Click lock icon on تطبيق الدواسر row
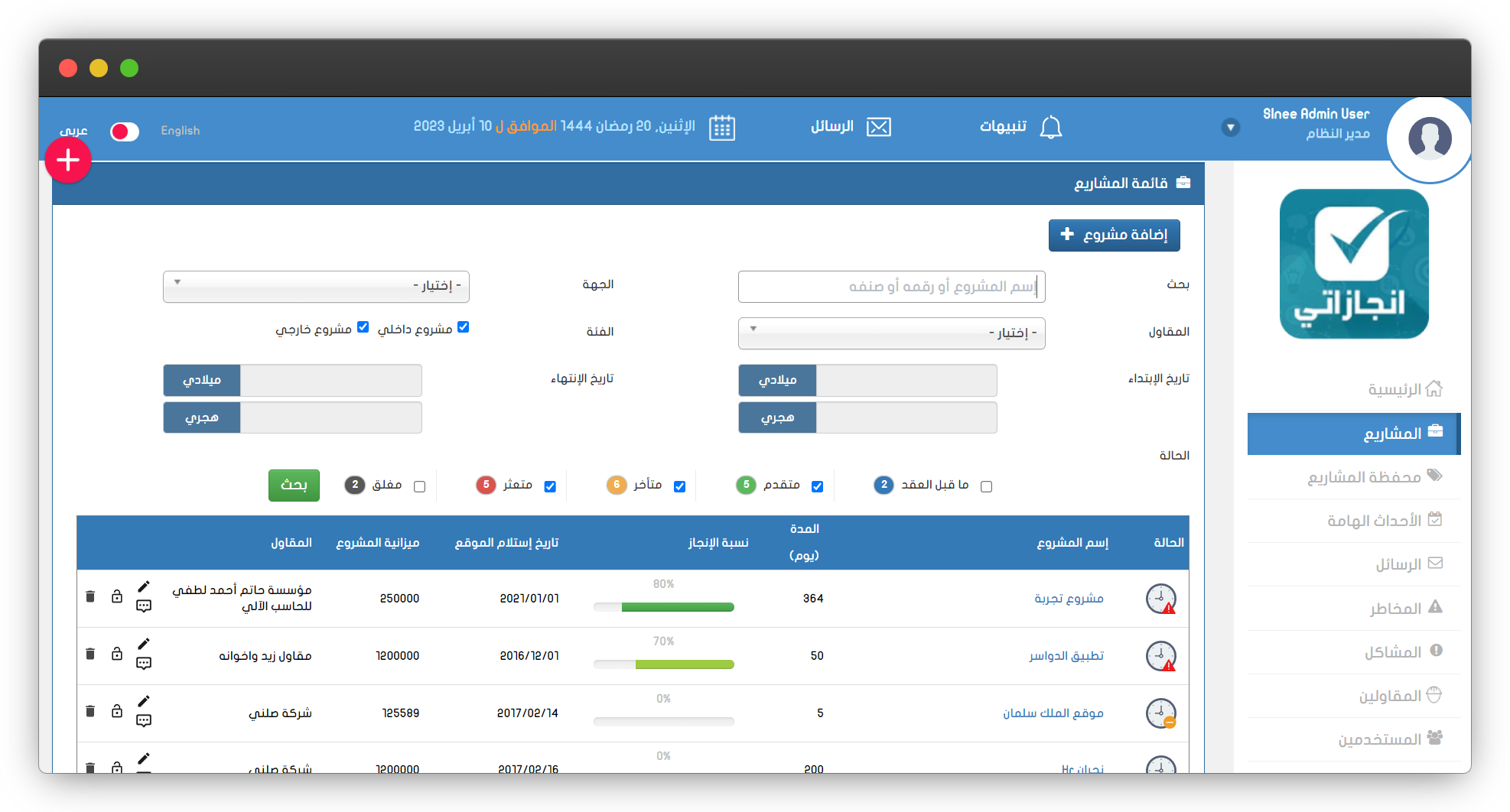This screenshot has height=812, width=1510. [x=117, y=654]
